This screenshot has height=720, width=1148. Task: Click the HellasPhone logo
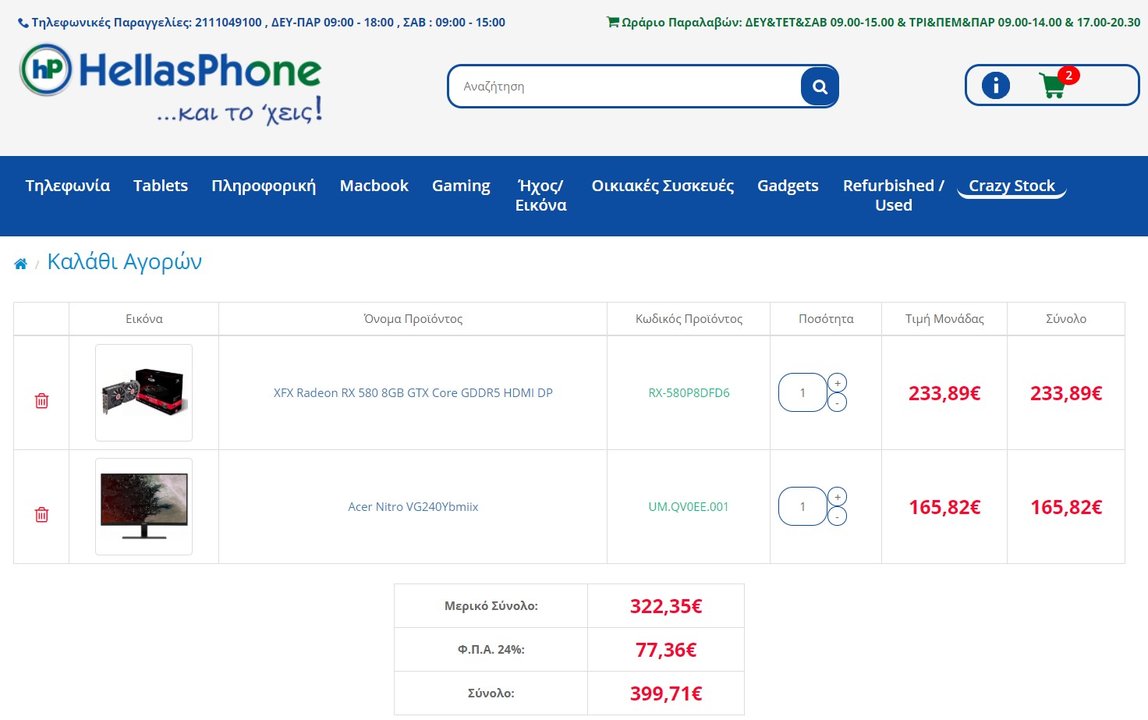pos(171,84)
